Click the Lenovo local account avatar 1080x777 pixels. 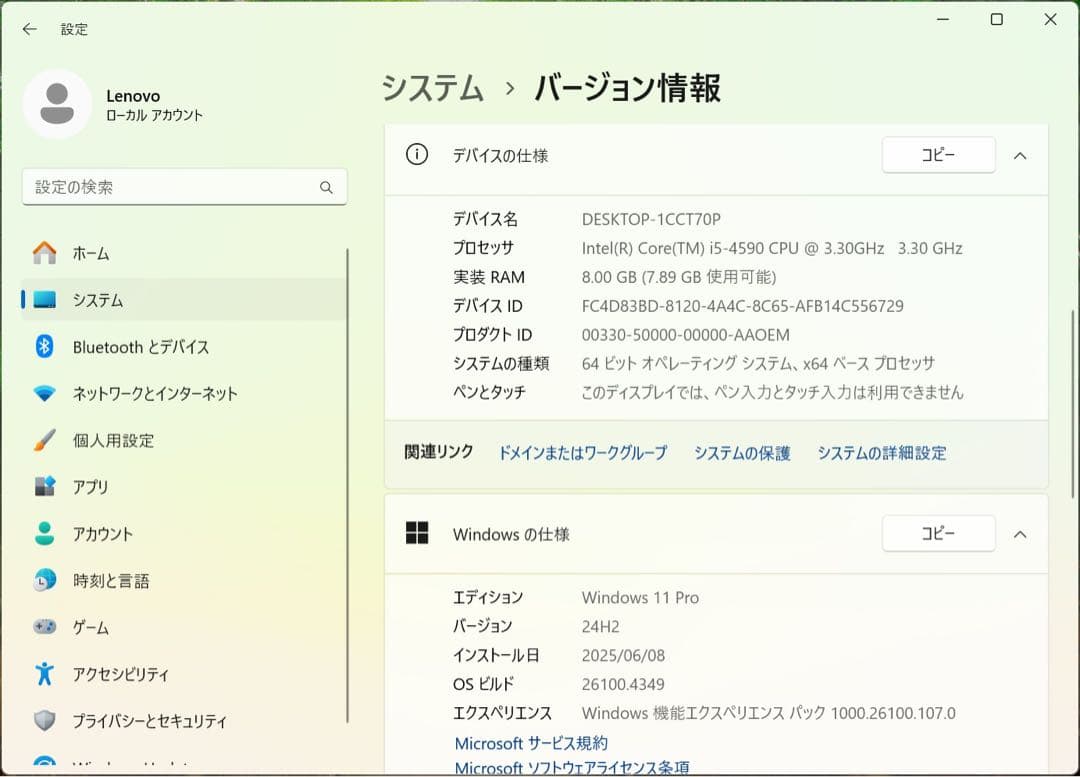point(57,104)
